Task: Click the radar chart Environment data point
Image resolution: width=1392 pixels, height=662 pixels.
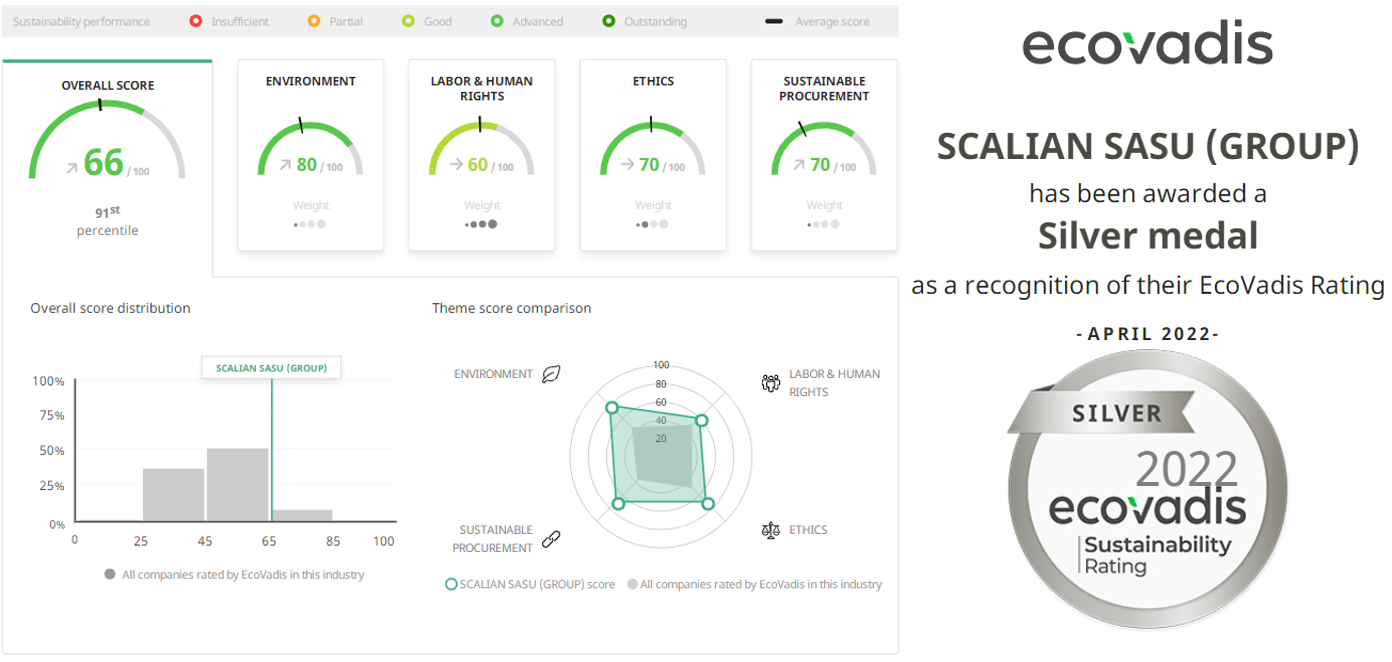Action: [612, 407]
